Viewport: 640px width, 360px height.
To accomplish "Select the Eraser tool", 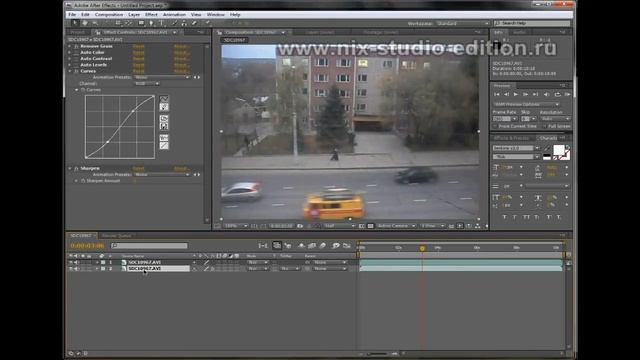I will pos(194,23).
